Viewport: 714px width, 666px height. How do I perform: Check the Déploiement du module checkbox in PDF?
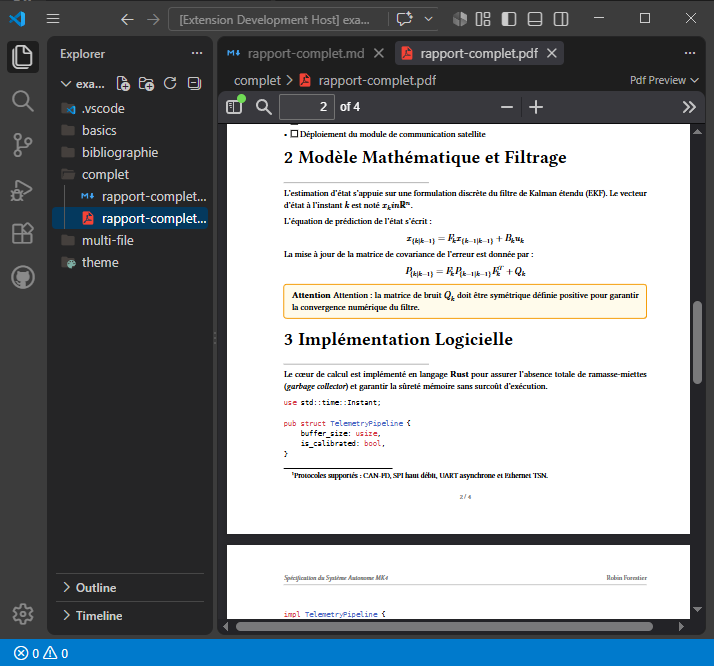pyautogui.click(x=294, y=134)
